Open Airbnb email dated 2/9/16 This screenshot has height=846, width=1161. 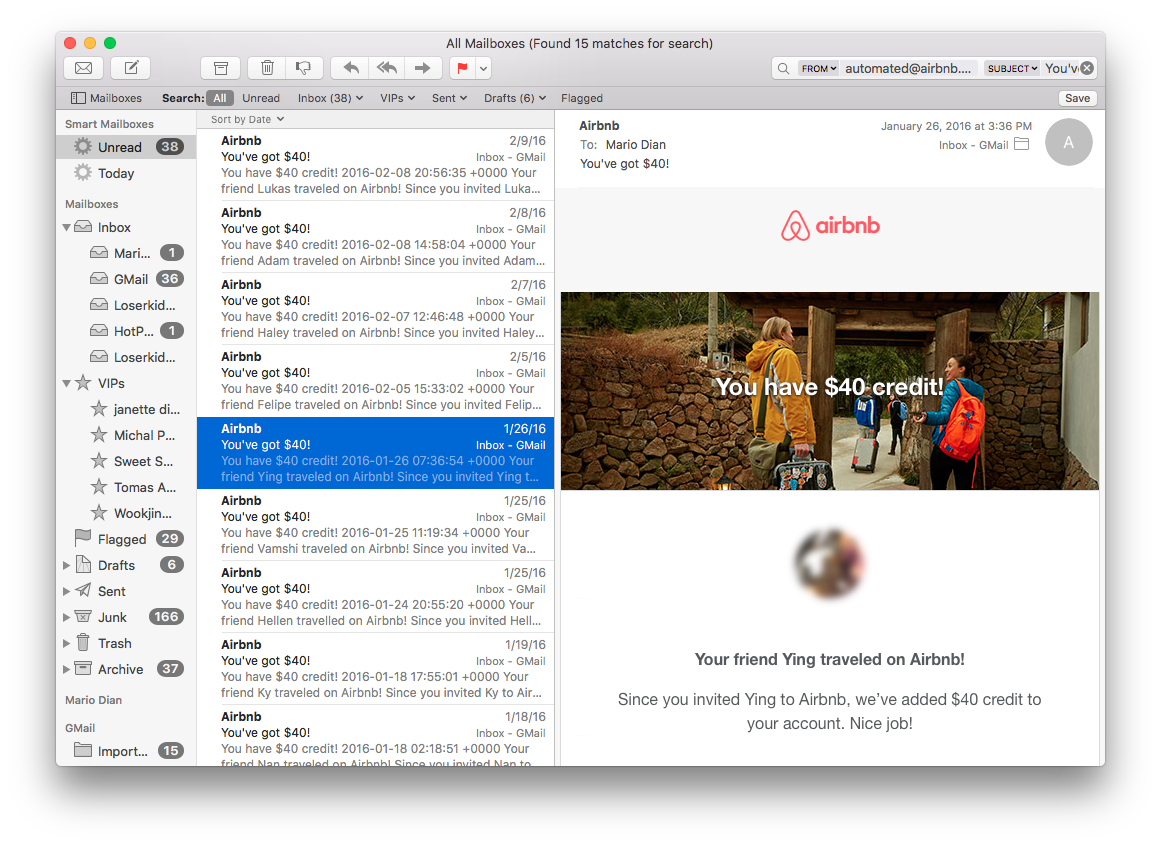pyautogui.click(x=375, y=164)
